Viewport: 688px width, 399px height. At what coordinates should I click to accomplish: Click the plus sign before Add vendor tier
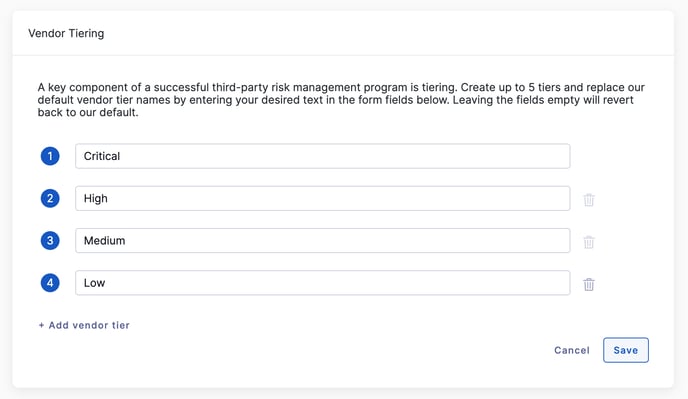pyautogui.click(x=41, y=325)
